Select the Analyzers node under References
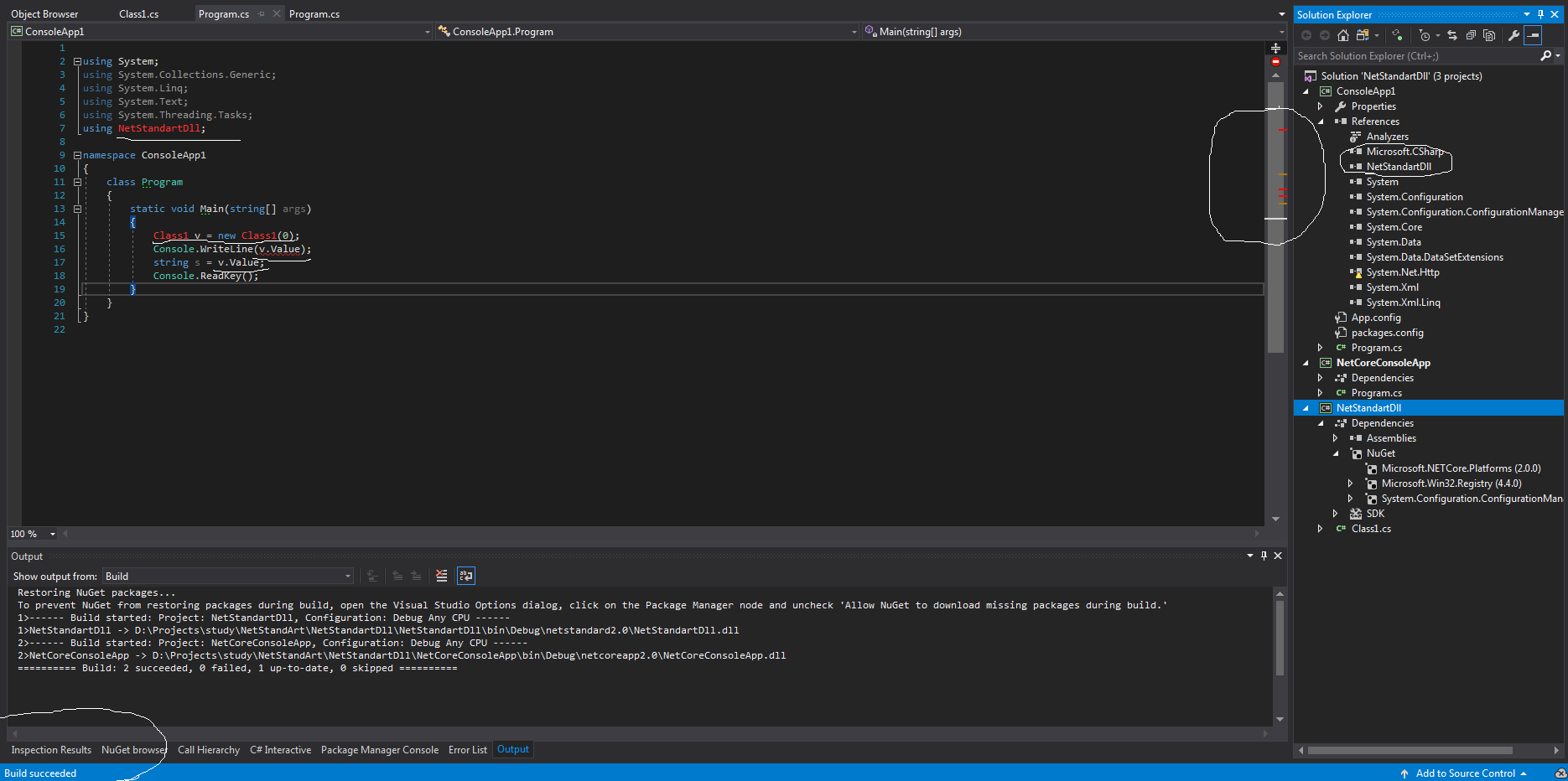 1387,137
